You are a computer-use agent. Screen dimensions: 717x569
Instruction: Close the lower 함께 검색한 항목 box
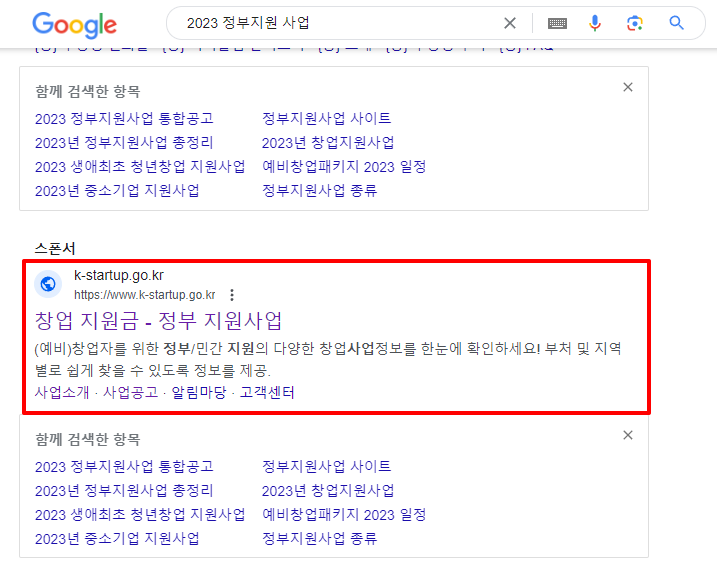click(628, 435)
